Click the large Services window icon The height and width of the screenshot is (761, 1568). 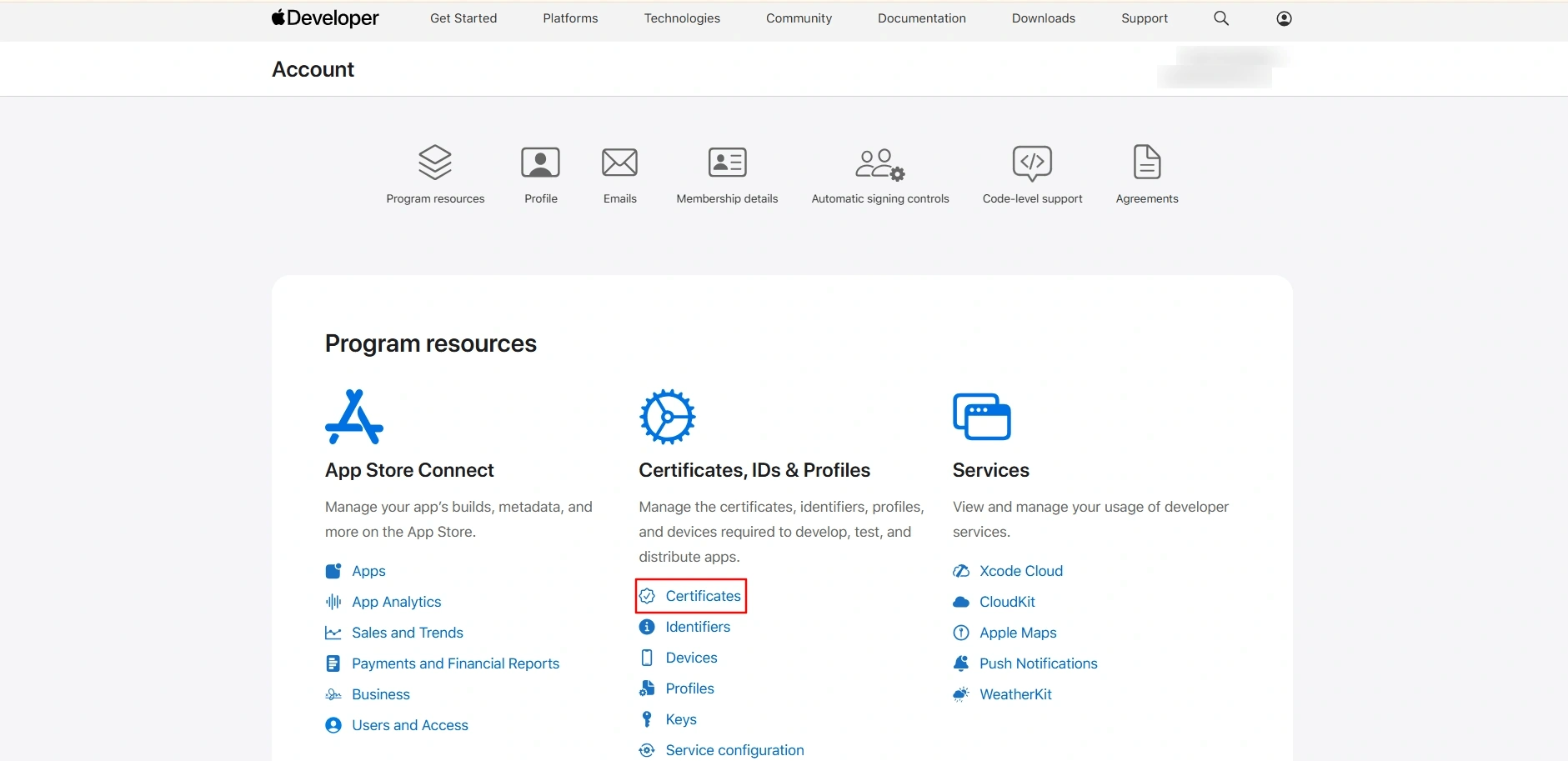(982, 416)
